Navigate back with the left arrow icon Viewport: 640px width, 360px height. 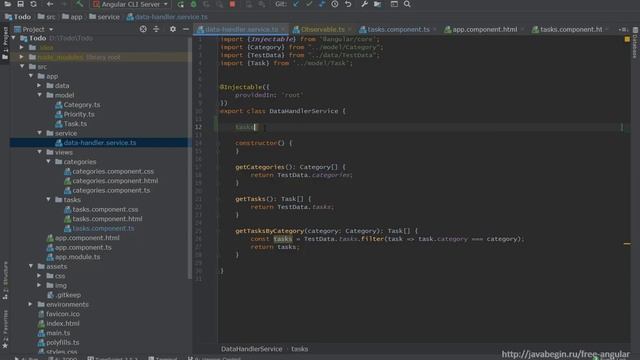click(x=50, y=4)
